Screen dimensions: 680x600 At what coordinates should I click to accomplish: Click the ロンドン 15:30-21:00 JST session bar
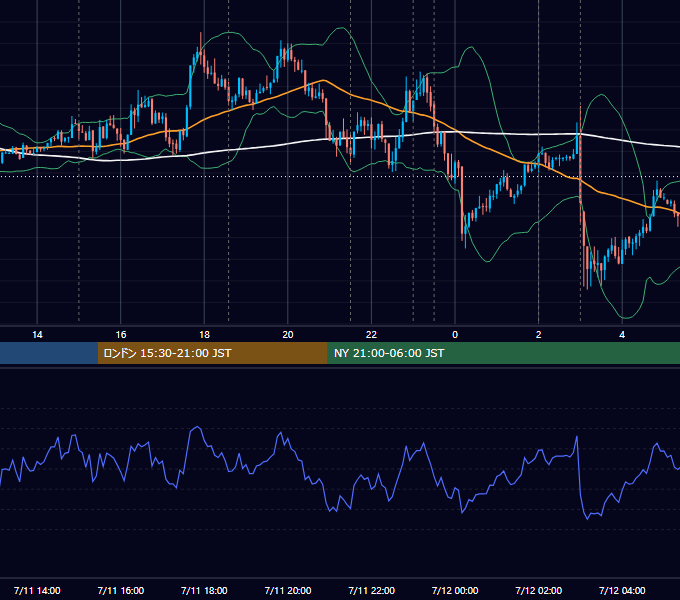(212, 353)
